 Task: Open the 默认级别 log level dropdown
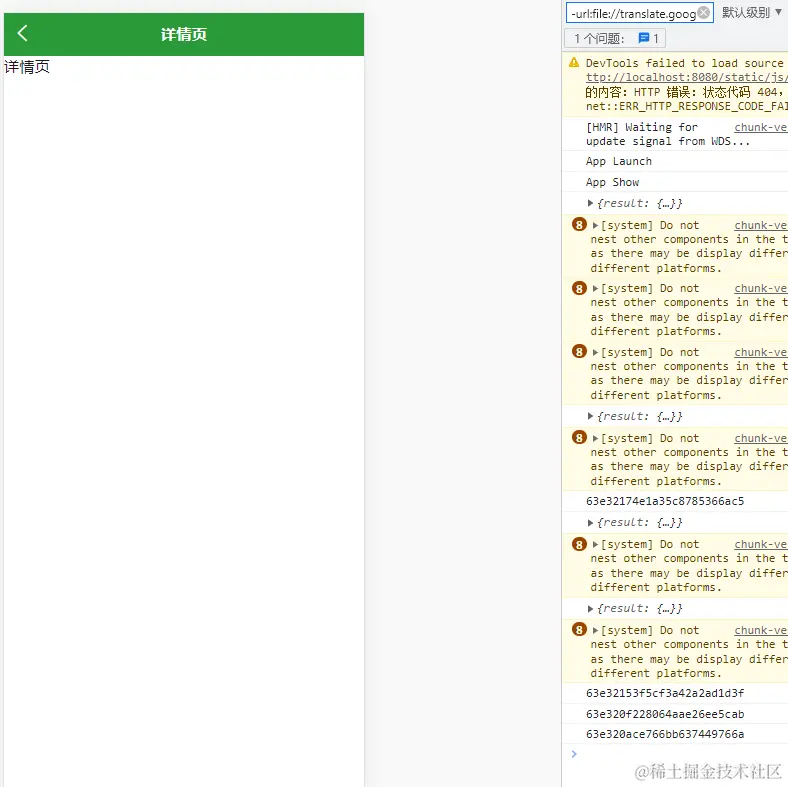pyautogui.click(x=751, y=13)
